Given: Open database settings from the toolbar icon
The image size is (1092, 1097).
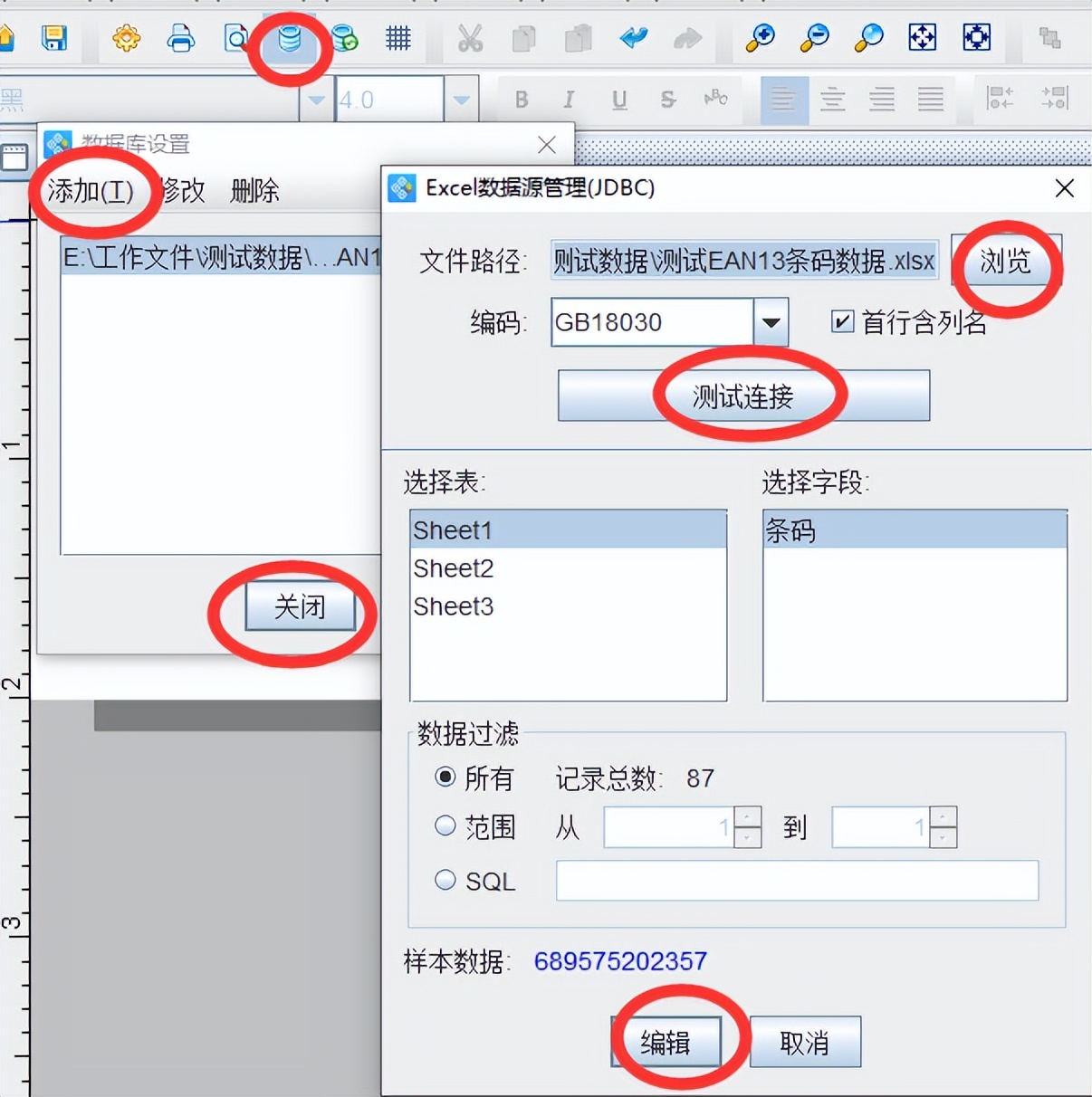Looking at the screenshot, I should 290,39.
